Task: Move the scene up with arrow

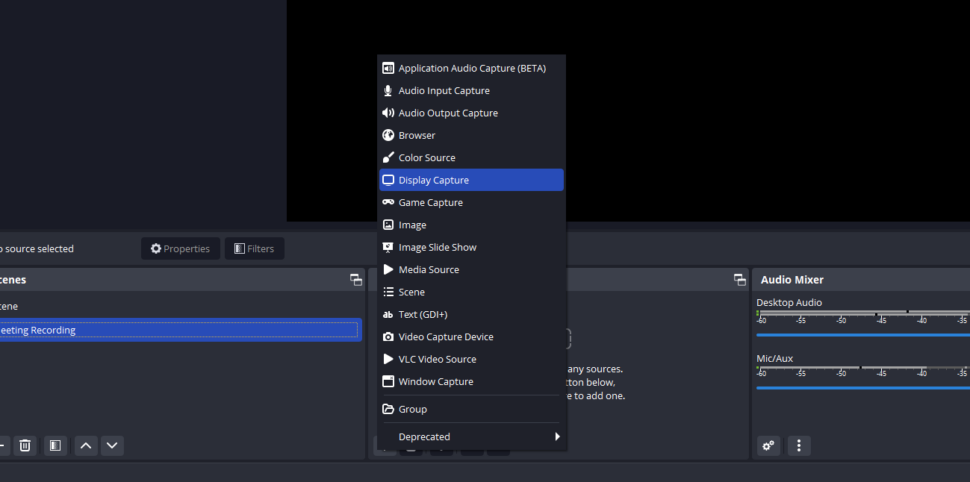Action: 86,445
